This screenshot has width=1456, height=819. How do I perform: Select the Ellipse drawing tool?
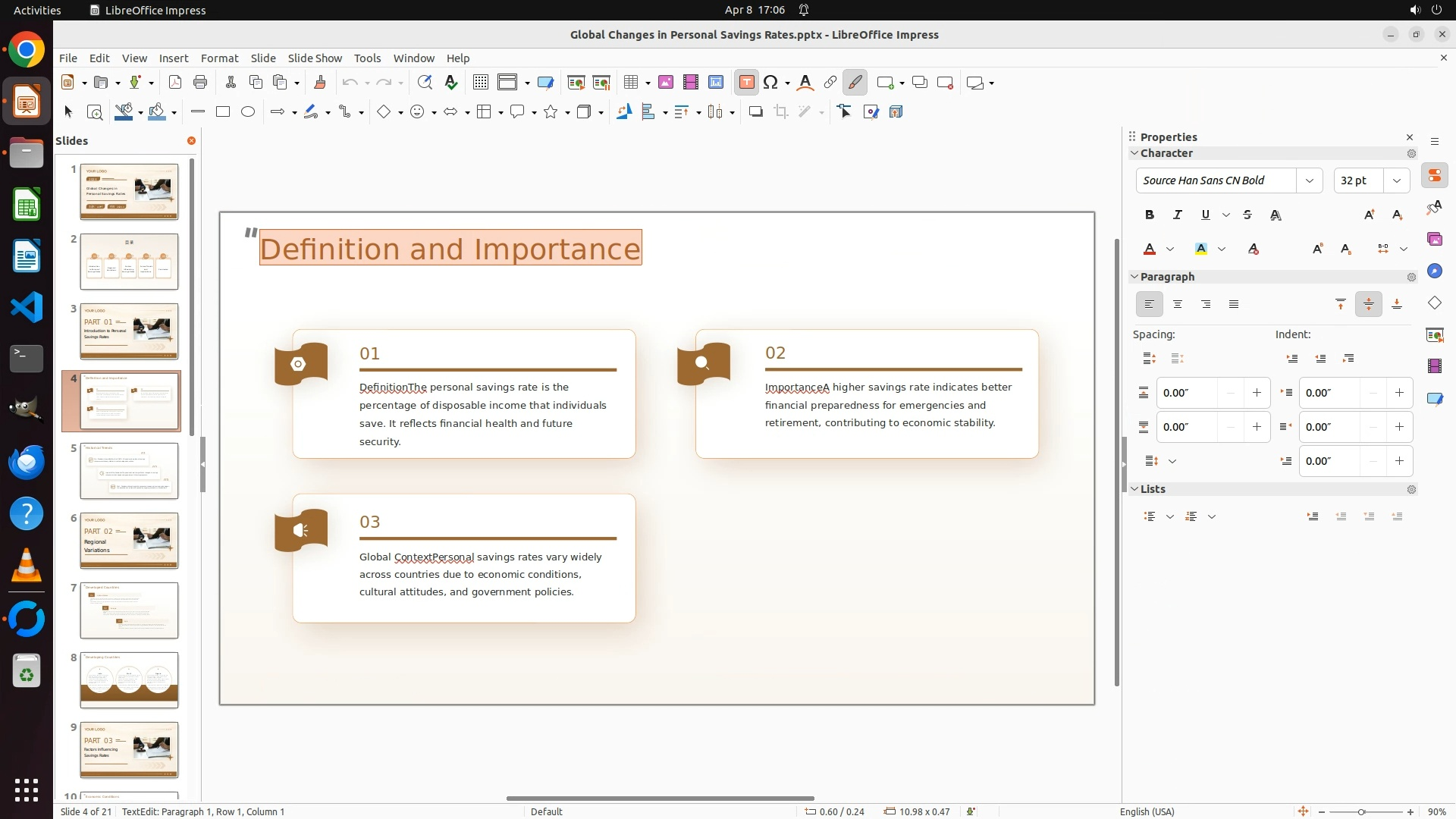pyautogui.click(x=248, y=112)
